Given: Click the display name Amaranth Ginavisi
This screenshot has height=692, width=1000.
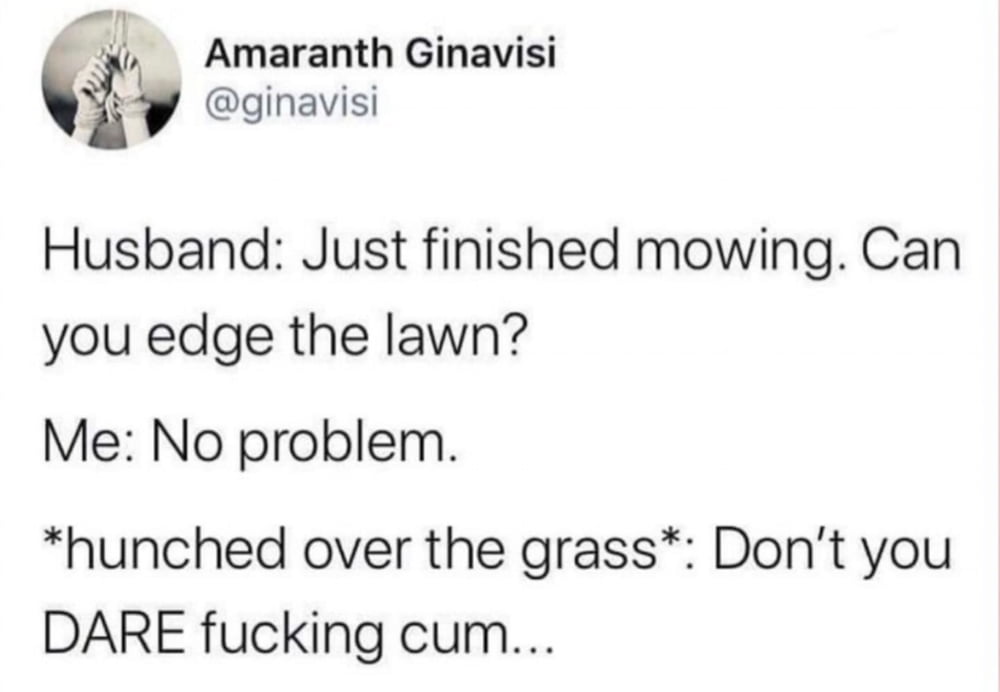Looking at the screenshot, I should point(381,55).
